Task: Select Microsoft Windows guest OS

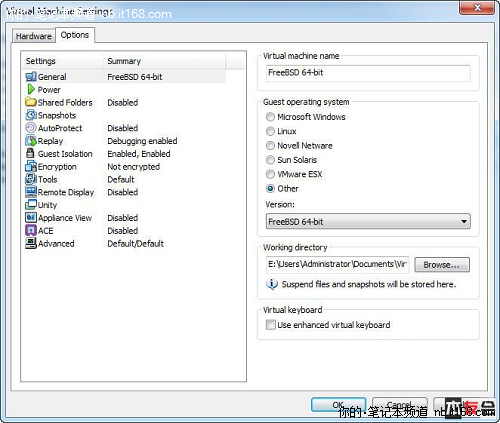Action: pos(270,117)
